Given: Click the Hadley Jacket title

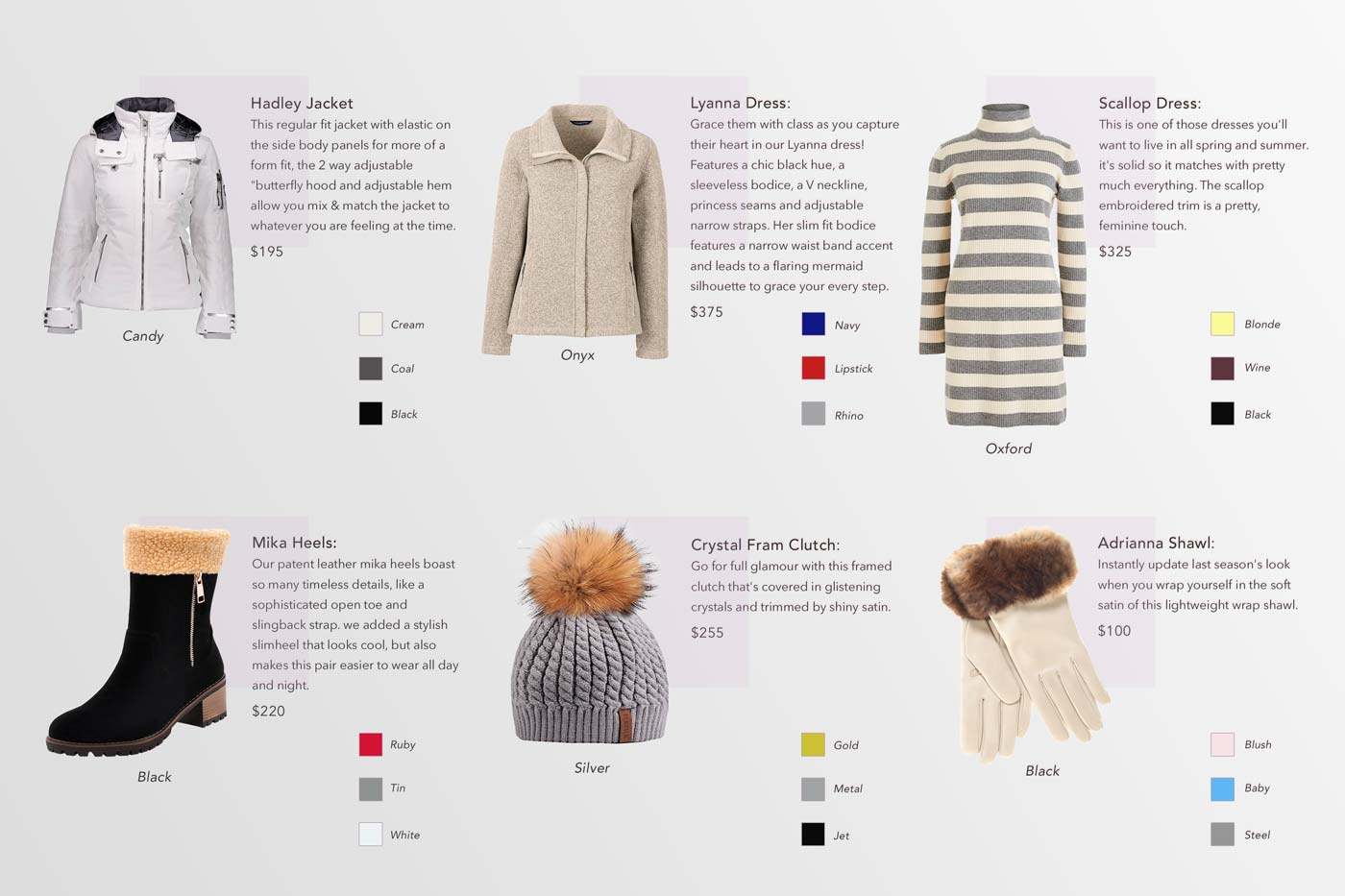Looking at the screenshot, I should coord(302,103).
